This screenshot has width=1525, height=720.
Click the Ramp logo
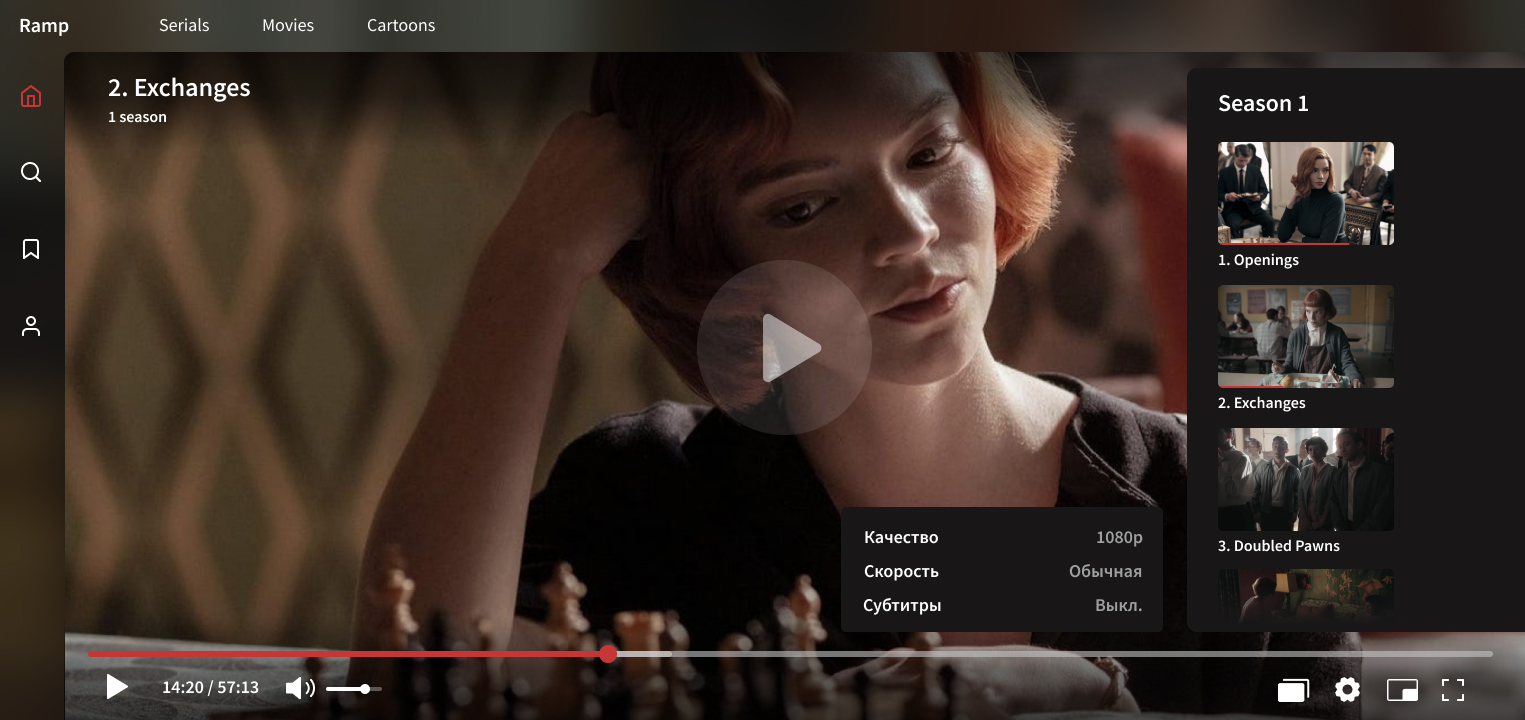pyautogui.click(x=44, y=26)
